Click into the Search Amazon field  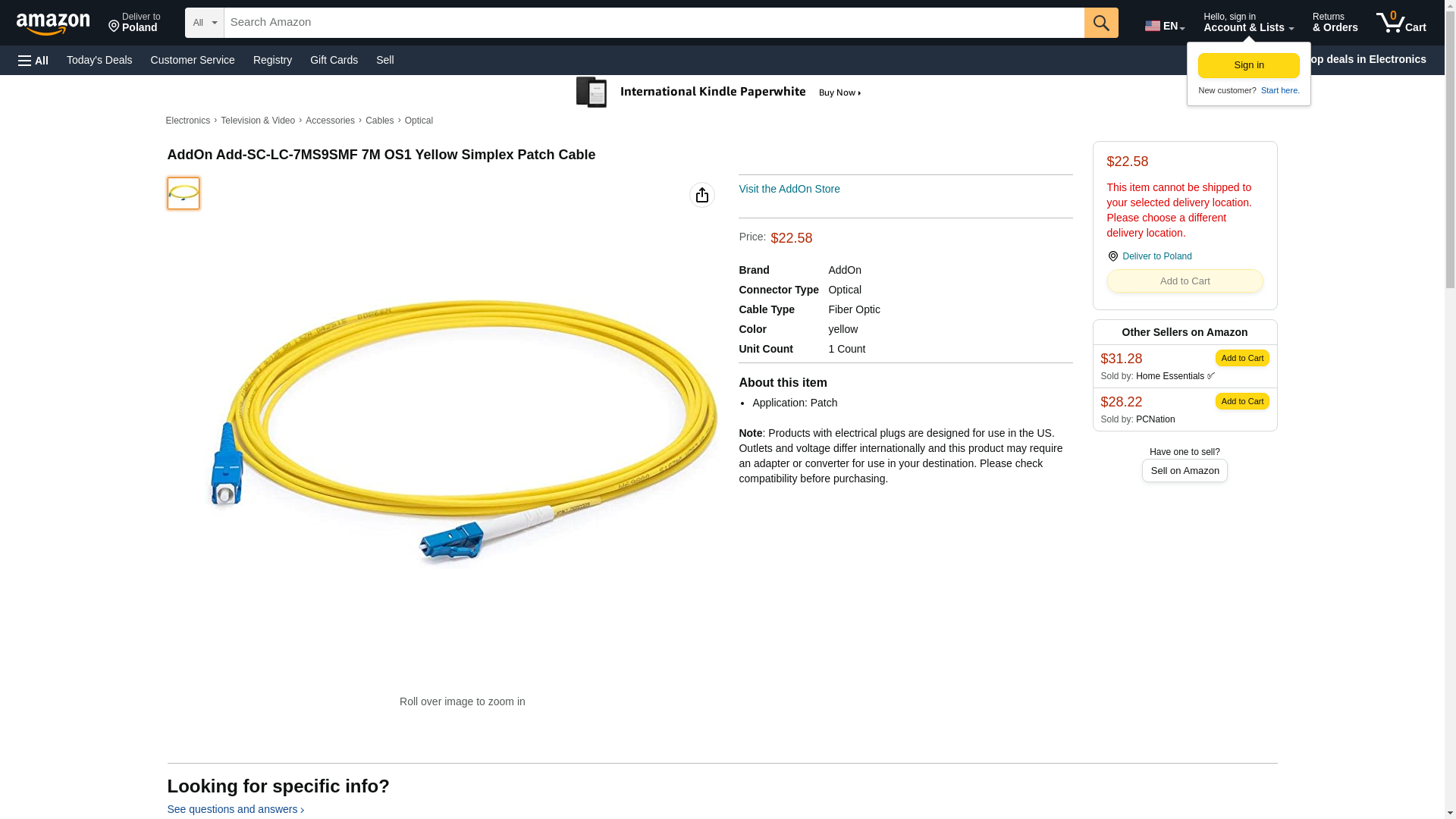coord(654,23)
